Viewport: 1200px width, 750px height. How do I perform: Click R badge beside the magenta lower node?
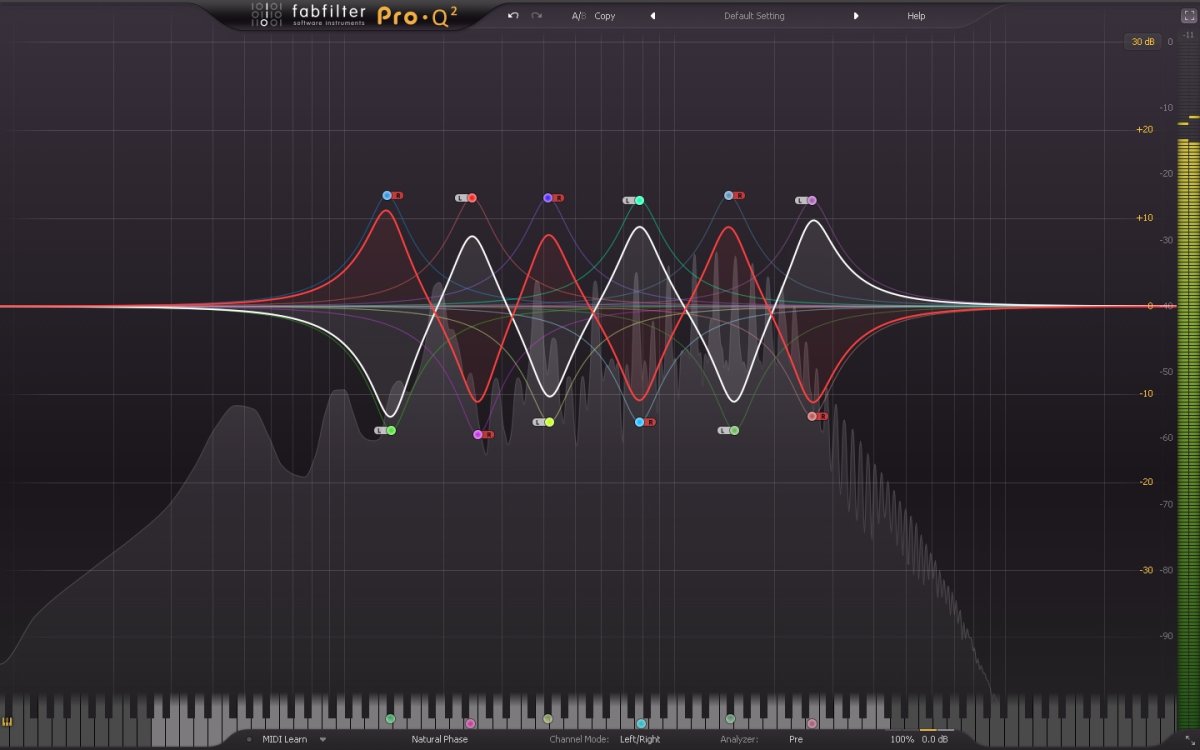[x=488, y=434]
